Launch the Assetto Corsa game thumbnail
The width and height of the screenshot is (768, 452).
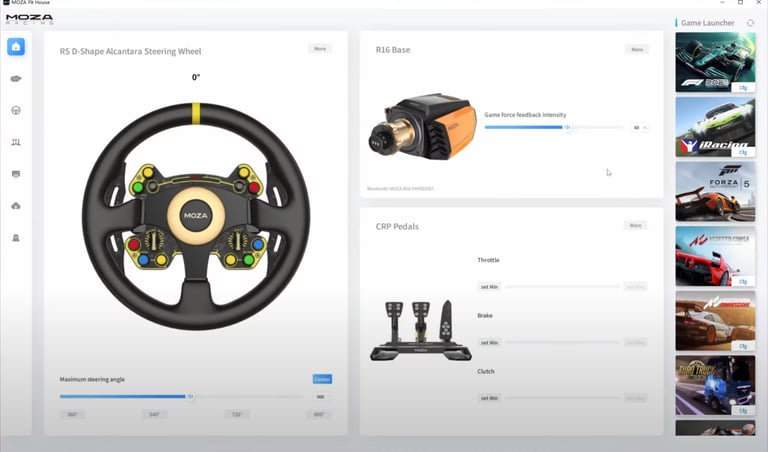coord(715,256)
